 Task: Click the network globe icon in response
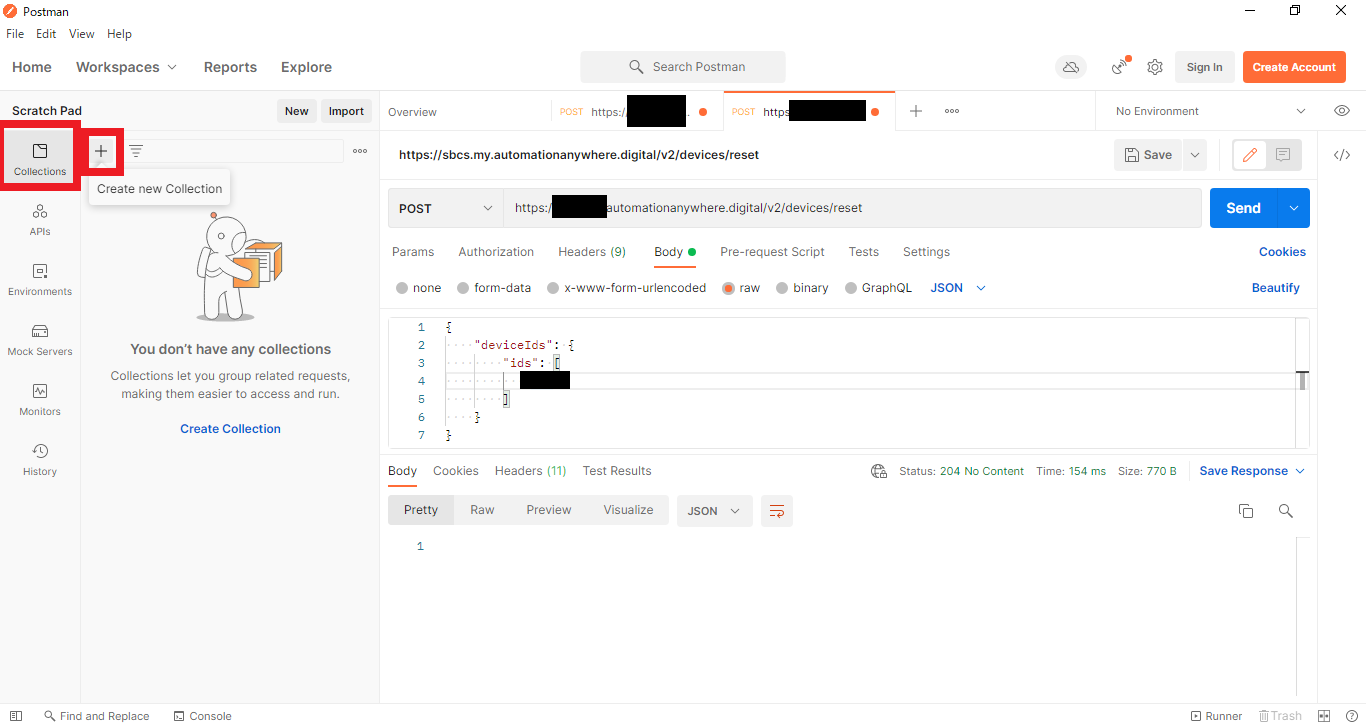pos(879,471)
